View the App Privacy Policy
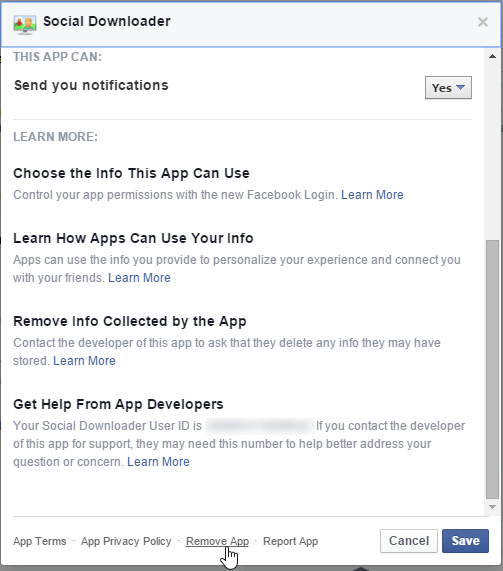 coord(126,541)
